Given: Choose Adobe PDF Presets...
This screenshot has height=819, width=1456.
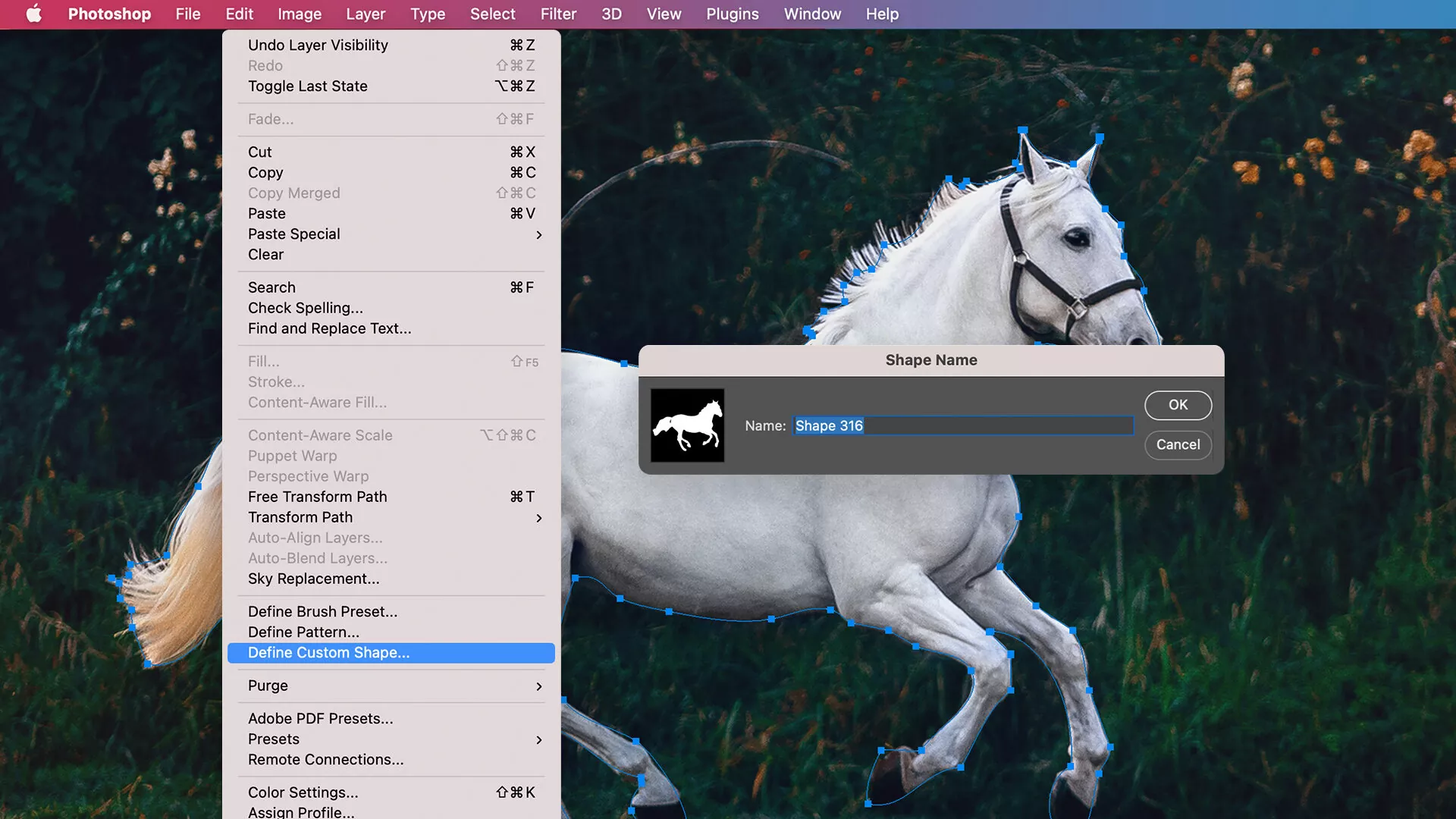Looking at the screenshot, I should point(391,718).
